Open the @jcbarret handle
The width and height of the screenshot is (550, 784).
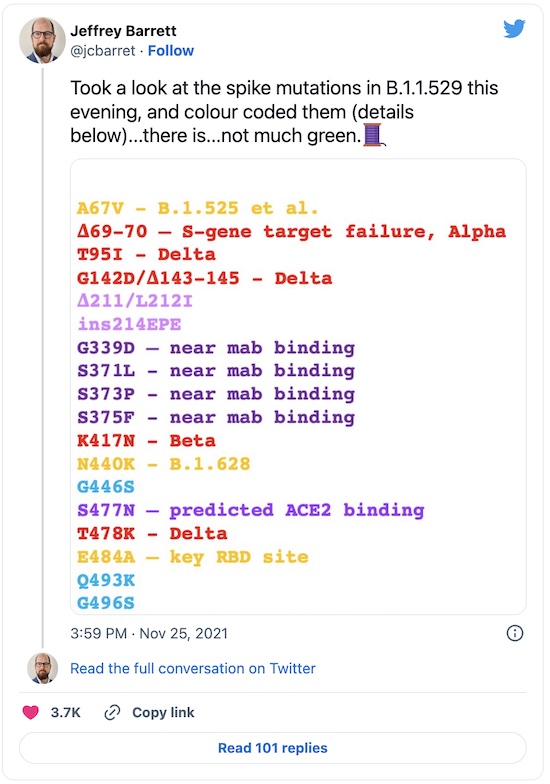click(x=102, y=50)
